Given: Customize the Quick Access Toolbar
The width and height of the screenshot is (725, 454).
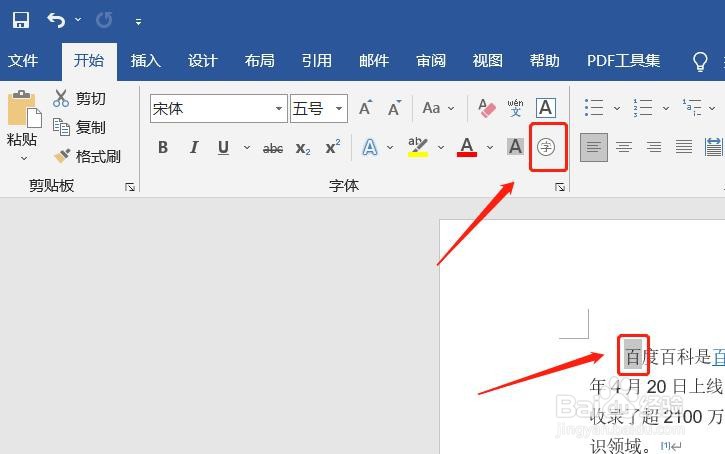Looking at the screenshot, I should tap(138, 21).
